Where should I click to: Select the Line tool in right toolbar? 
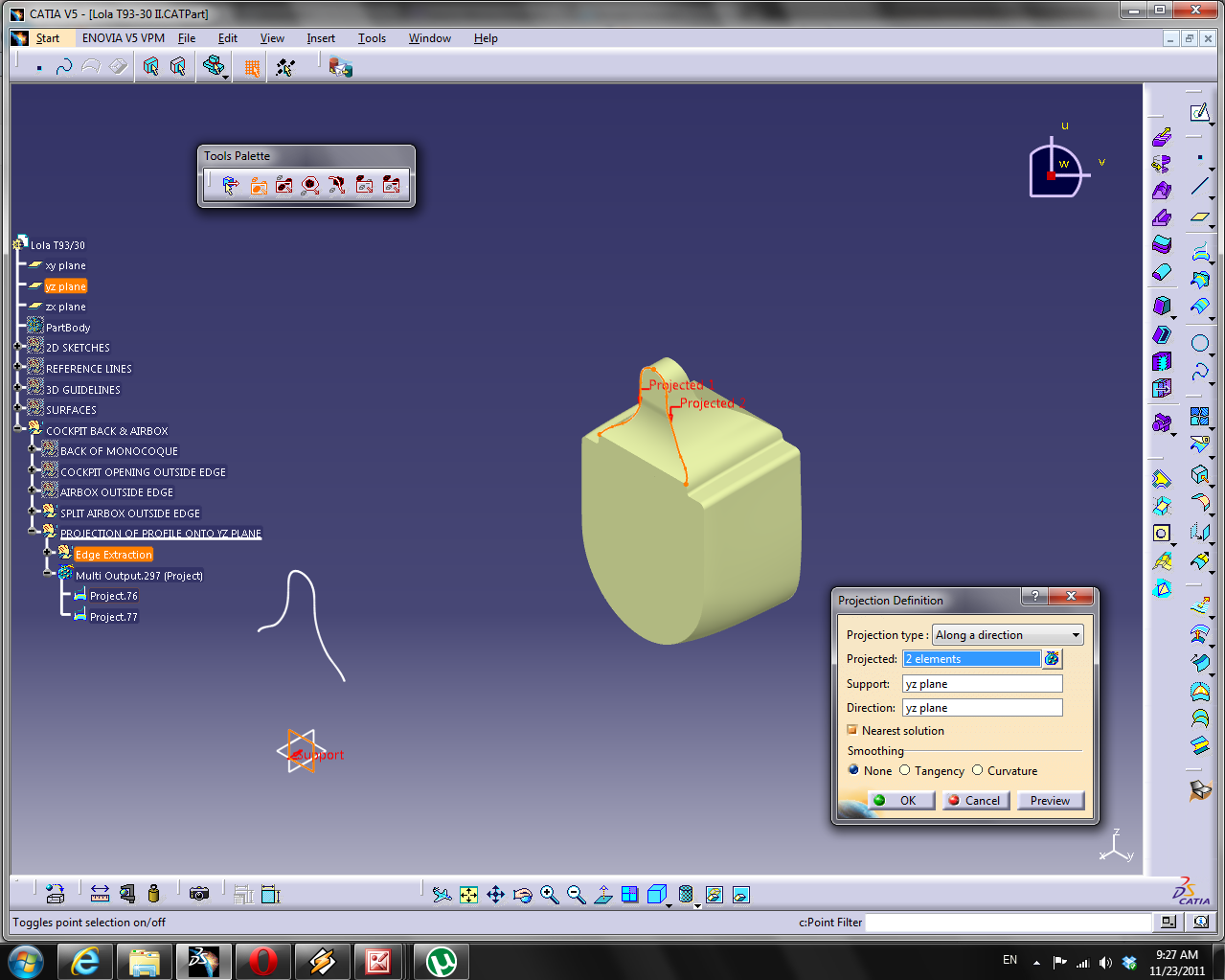point(1199,188)
